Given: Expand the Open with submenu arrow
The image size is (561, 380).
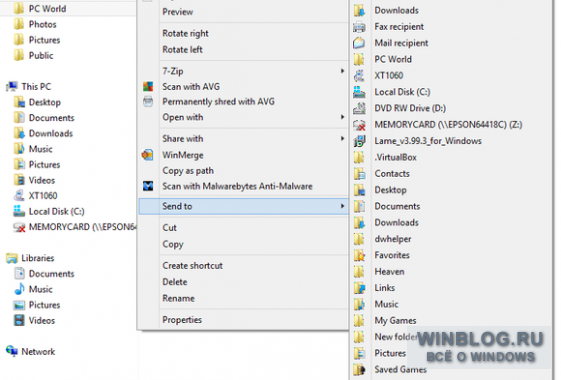Looking at the screenshot, I should pos(342,117).
